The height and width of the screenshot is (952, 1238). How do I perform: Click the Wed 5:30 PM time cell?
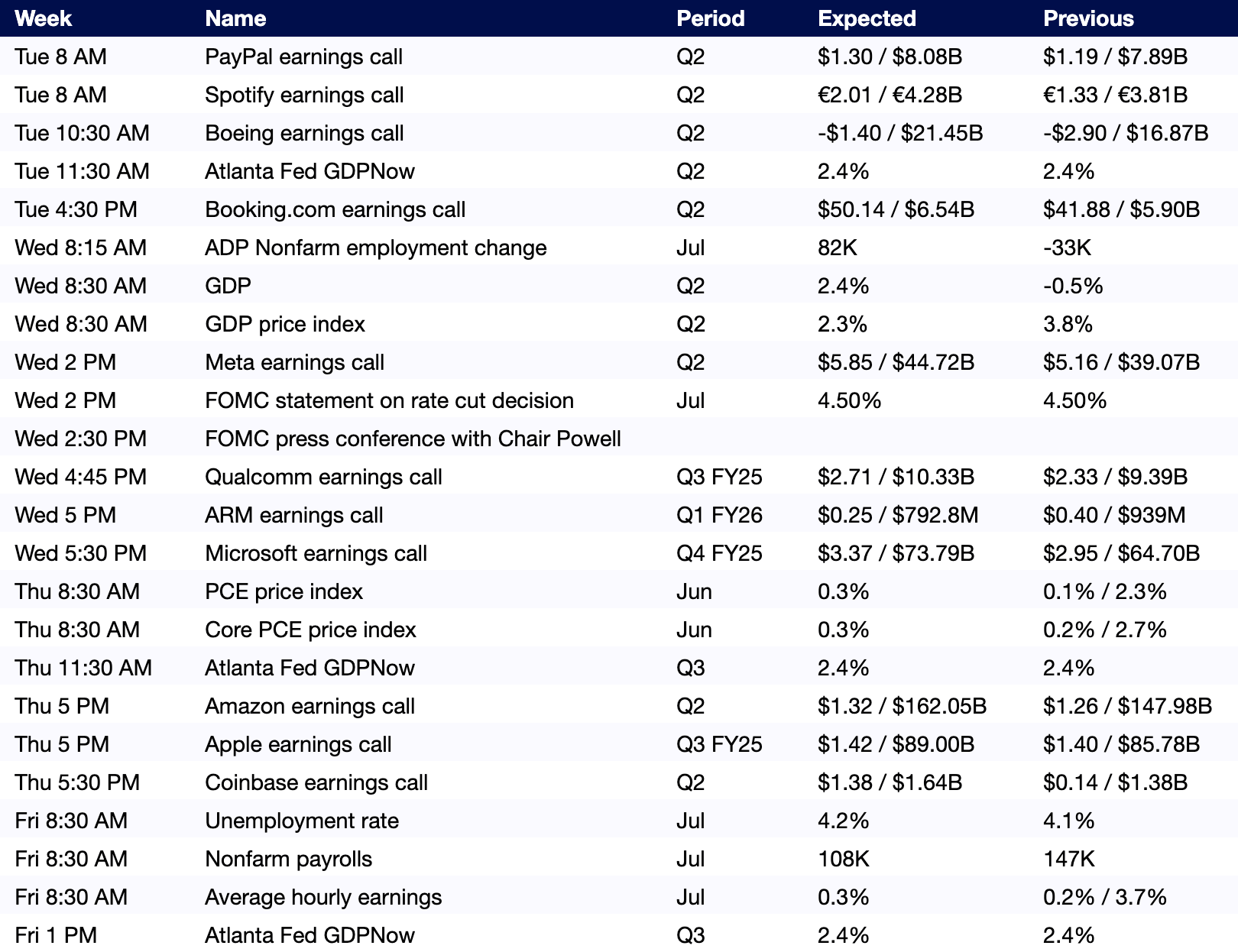pos(80,553)
